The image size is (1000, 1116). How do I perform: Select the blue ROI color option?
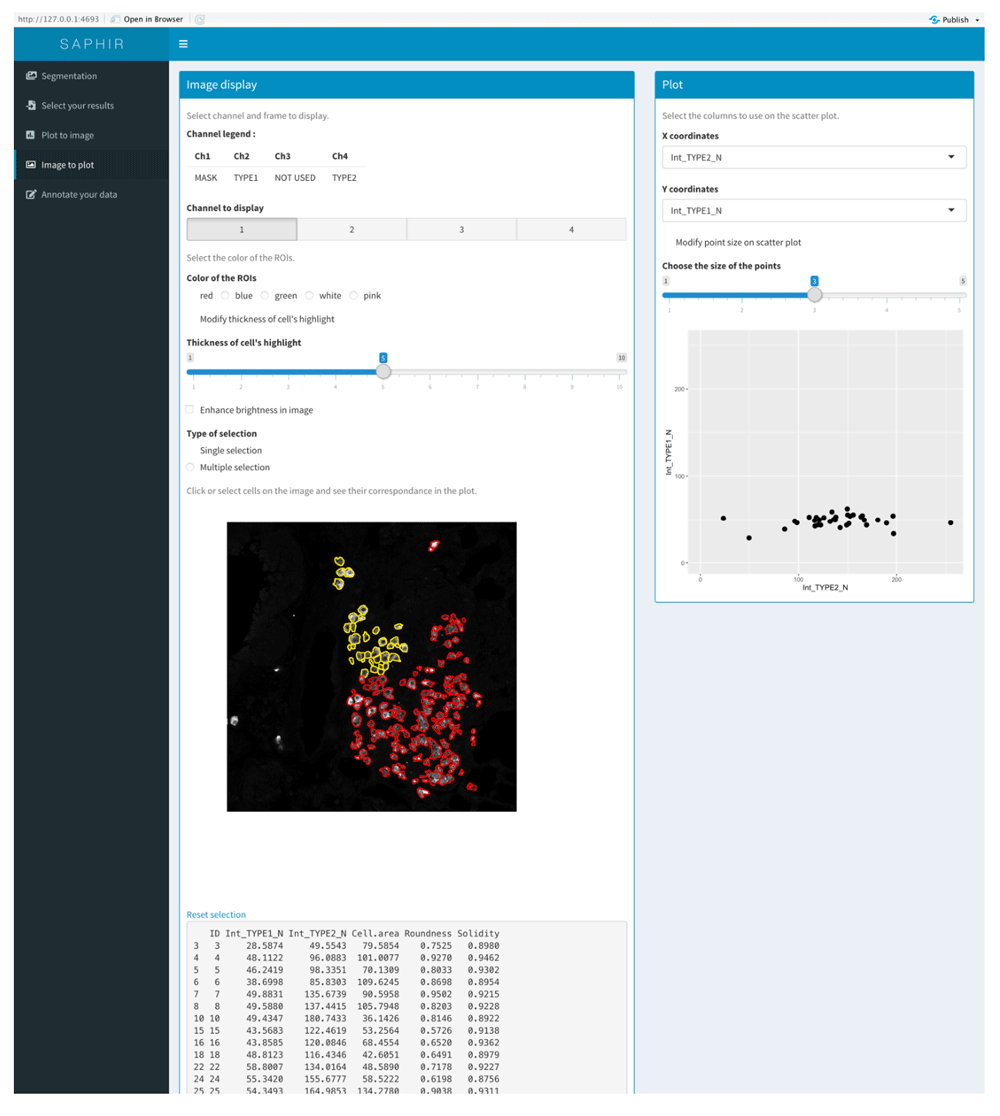(x=225, y=295)
